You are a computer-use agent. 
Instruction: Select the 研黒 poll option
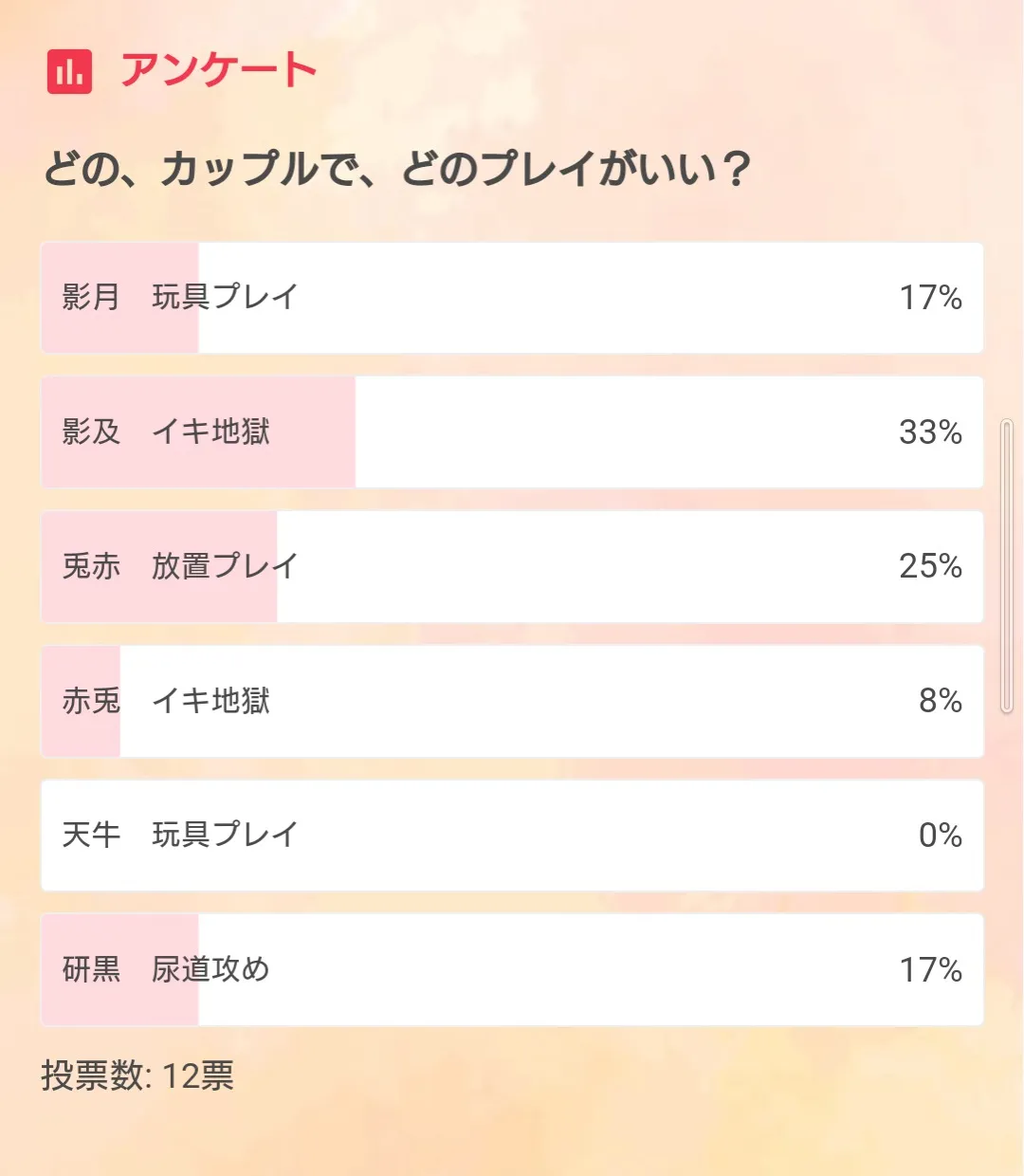[512, 970]
